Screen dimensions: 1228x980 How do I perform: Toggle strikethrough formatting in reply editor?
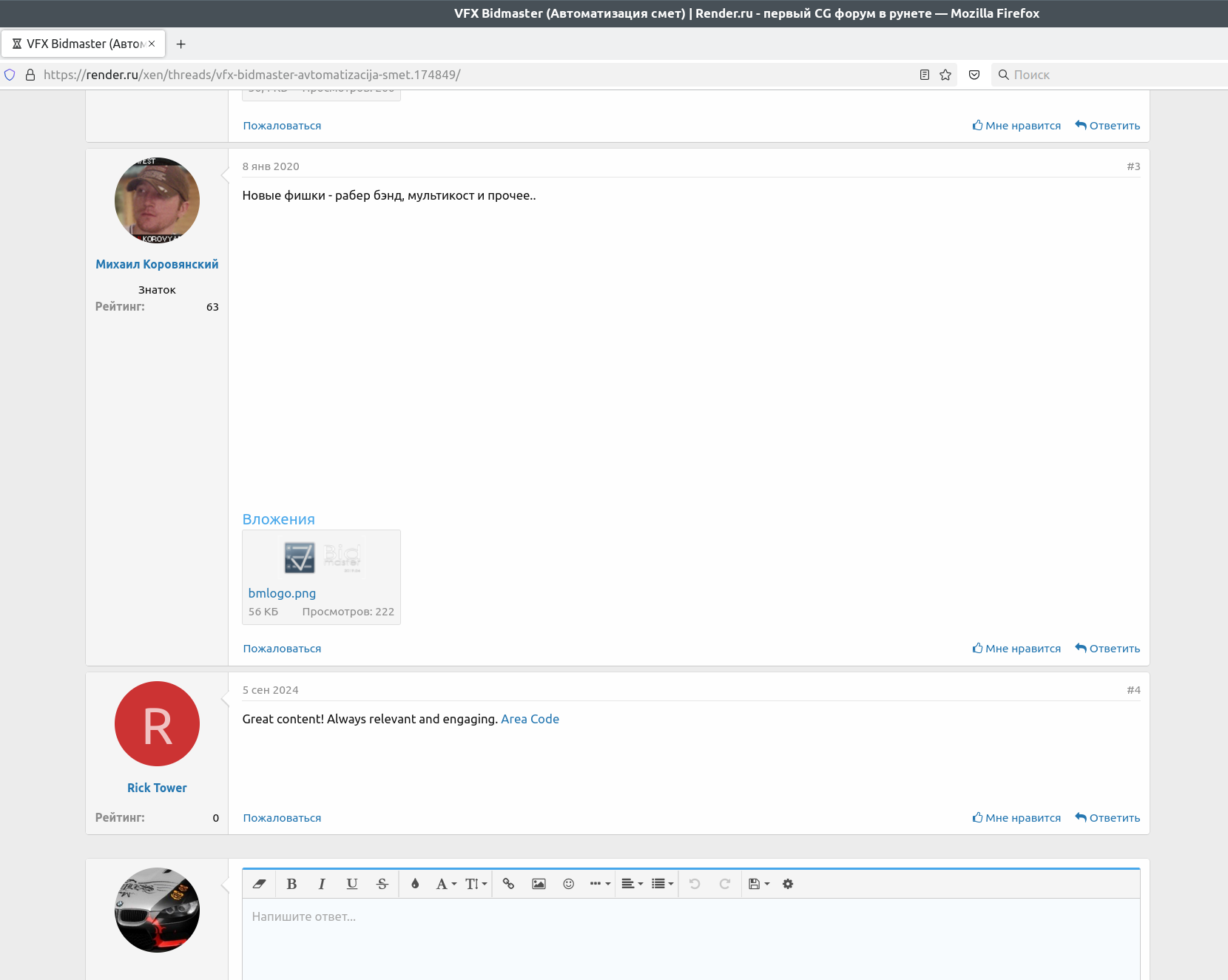tap(382, 884)
